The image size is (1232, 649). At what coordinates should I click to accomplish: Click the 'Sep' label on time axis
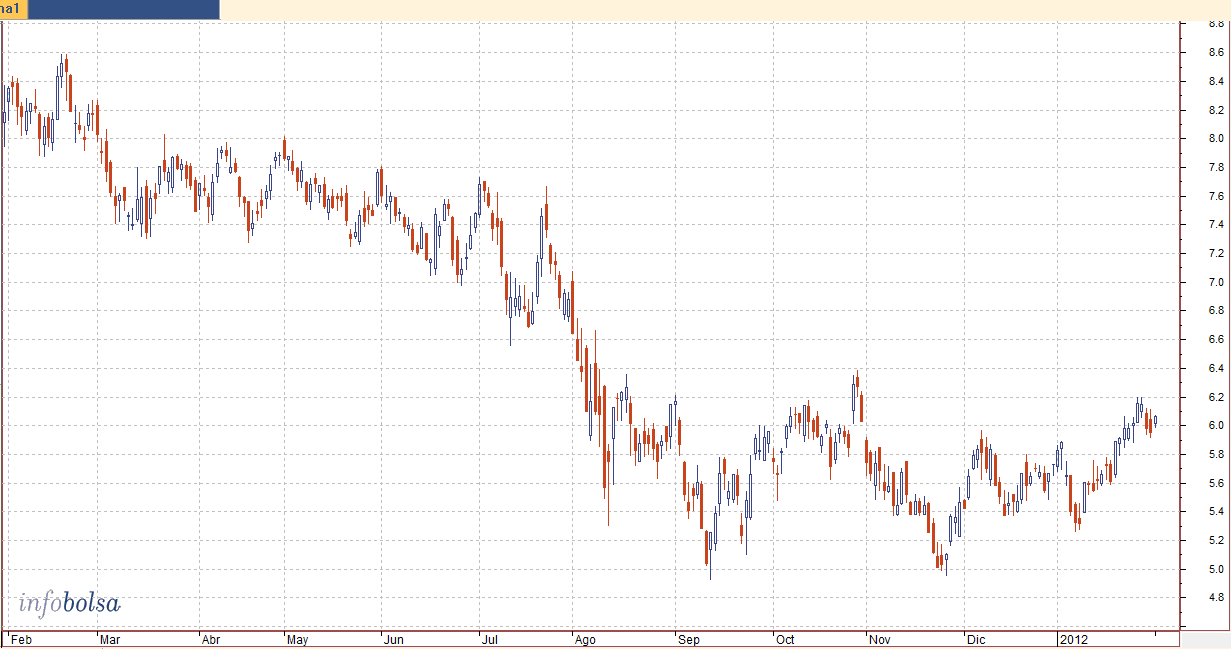pyautogui.click(x=688, y=638)
